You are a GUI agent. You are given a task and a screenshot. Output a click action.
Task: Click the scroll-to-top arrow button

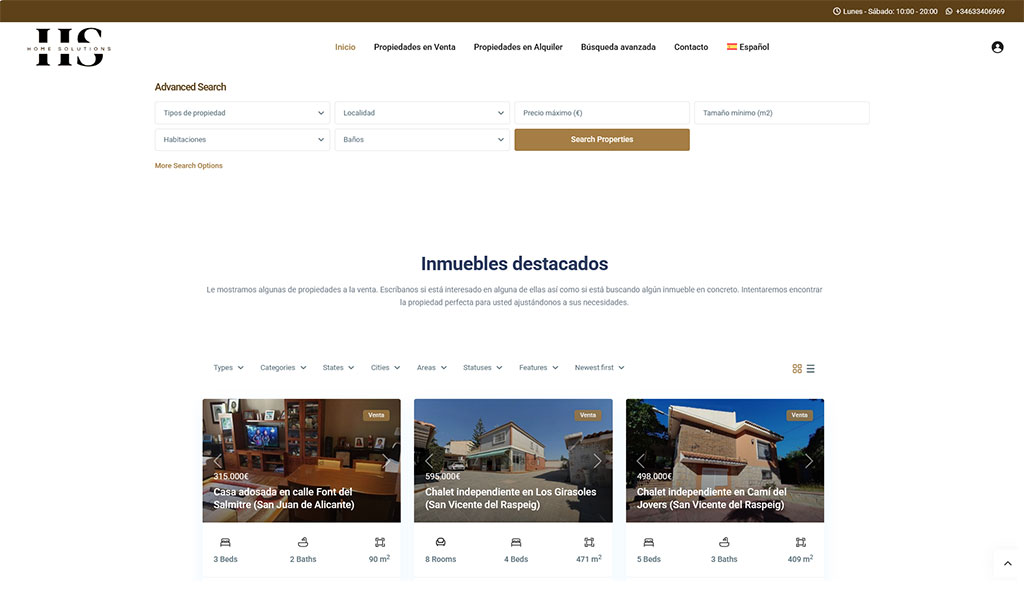(x=1008, y=563)
